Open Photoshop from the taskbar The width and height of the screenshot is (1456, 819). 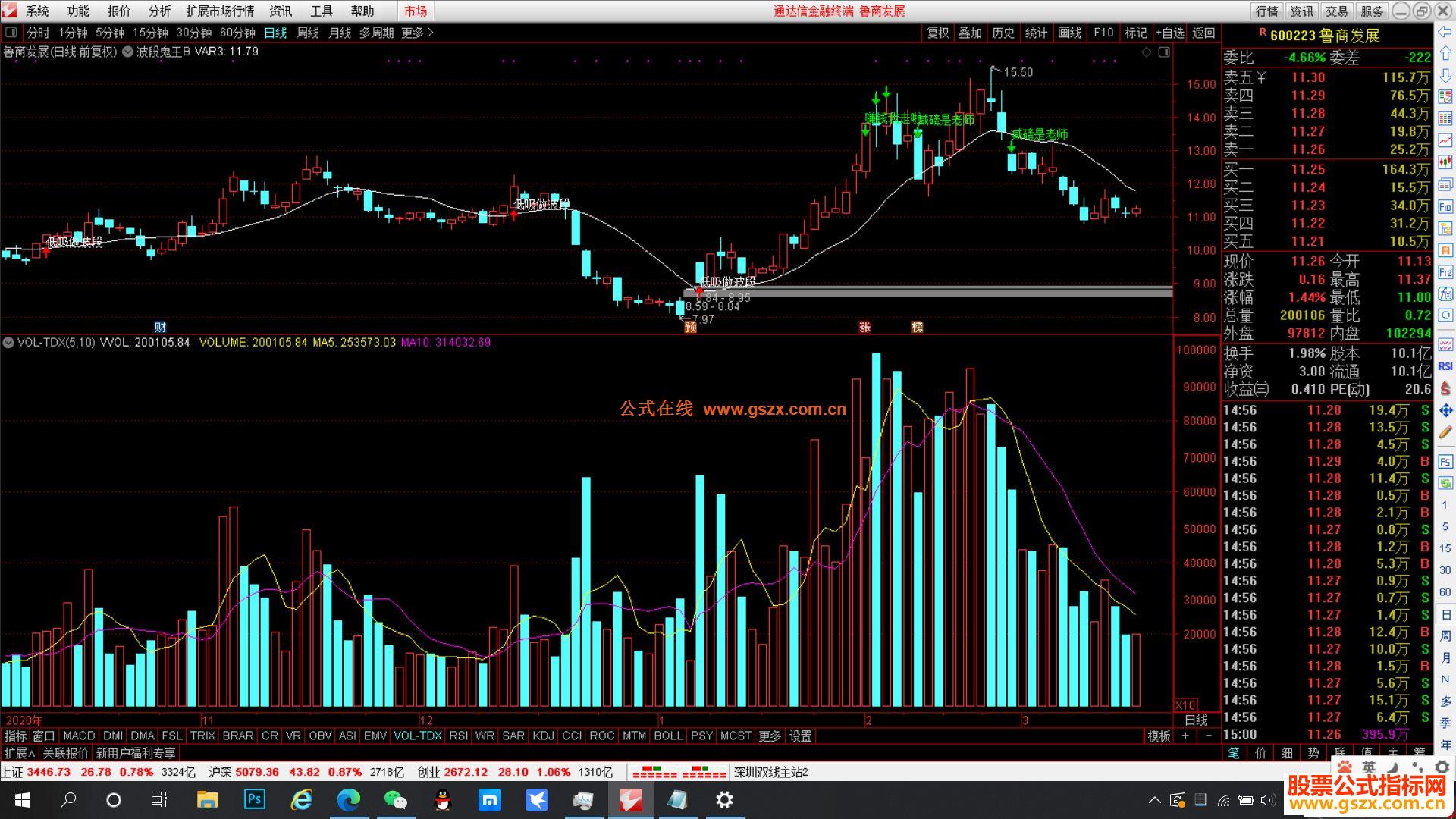(254, 799)
